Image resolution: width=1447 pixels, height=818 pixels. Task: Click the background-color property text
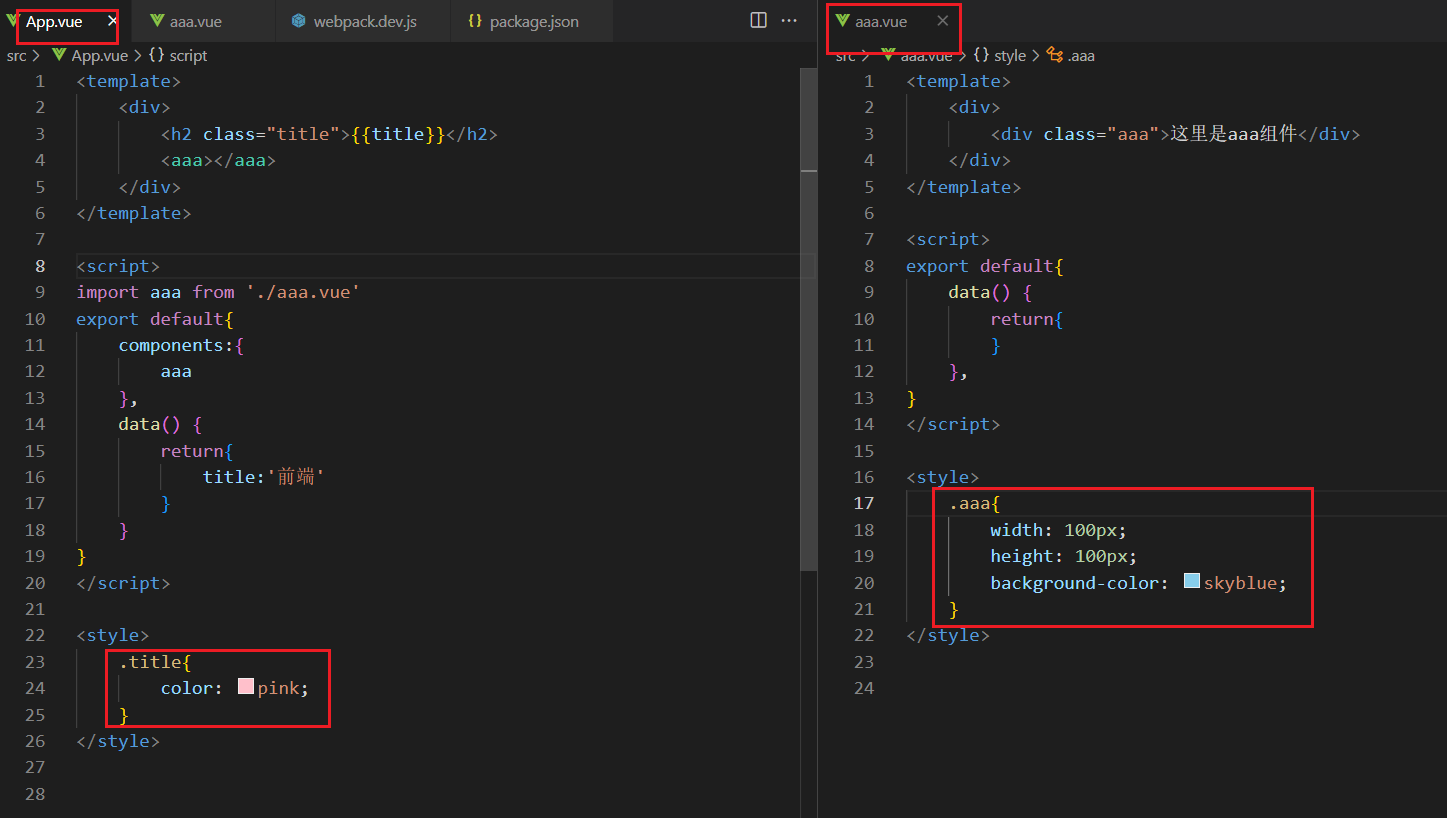point(1074,582)
